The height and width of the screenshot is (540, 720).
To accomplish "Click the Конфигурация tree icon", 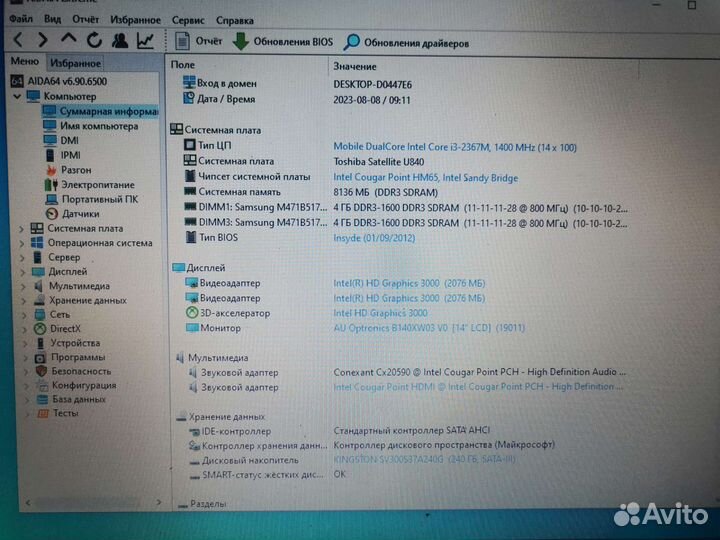I will tap(42, 385).
